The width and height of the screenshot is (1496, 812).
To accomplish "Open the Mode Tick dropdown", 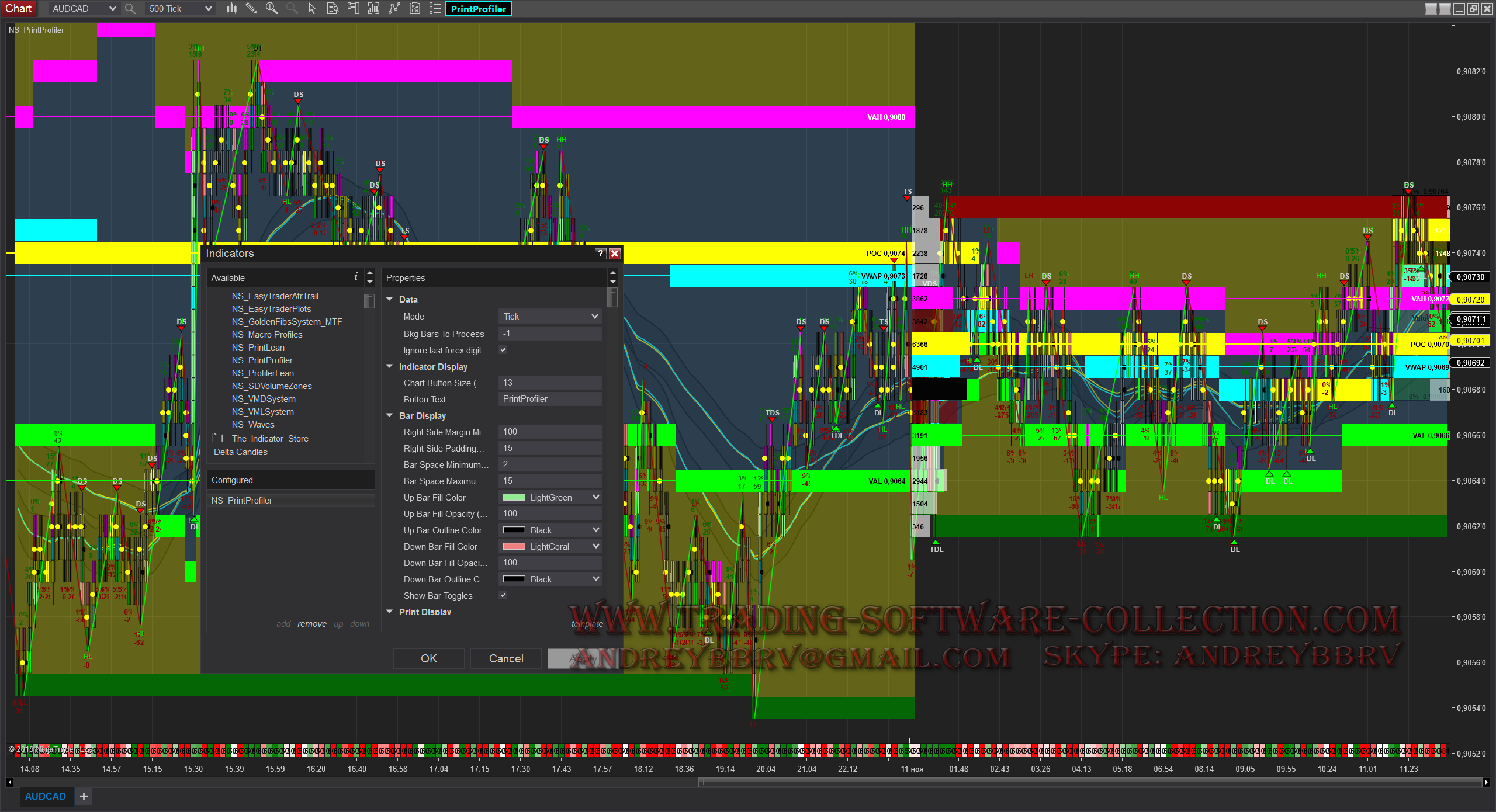I will coord(550,317).
